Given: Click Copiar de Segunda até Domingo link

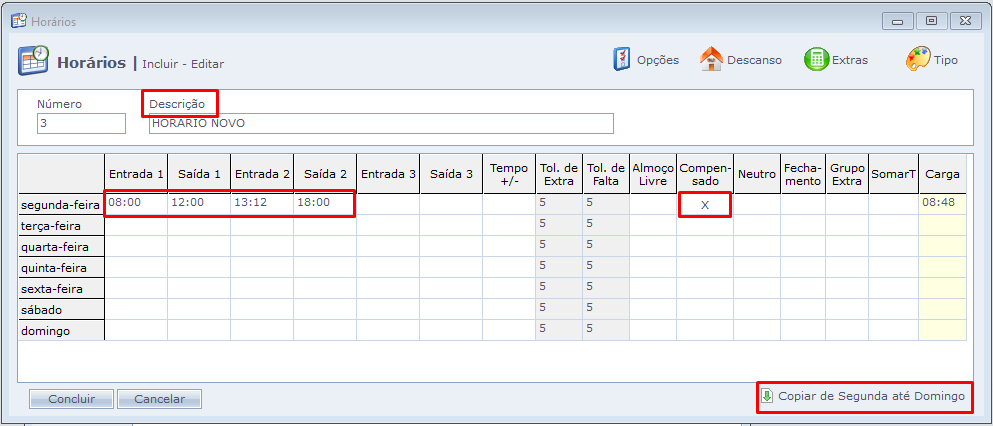Looking at the screenshot, I should (871, 396).
